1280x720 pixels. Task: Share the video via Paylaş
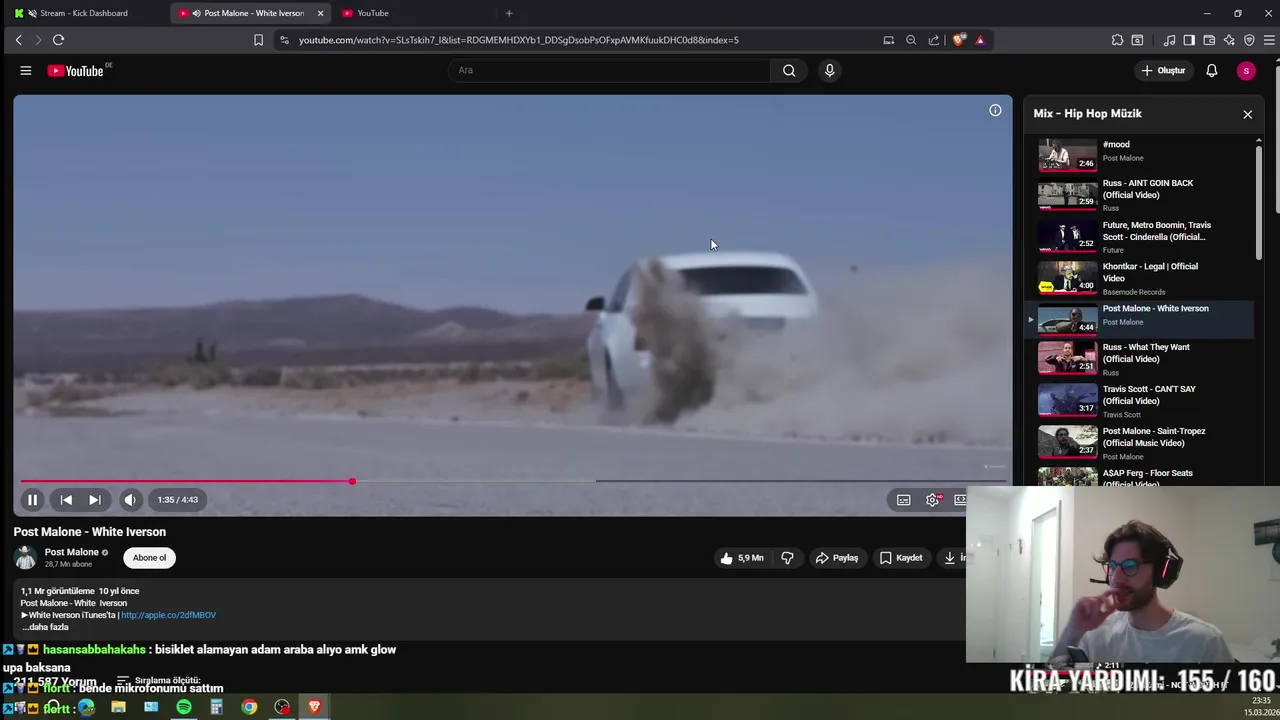pyautogui.click(x=837, y=558)
